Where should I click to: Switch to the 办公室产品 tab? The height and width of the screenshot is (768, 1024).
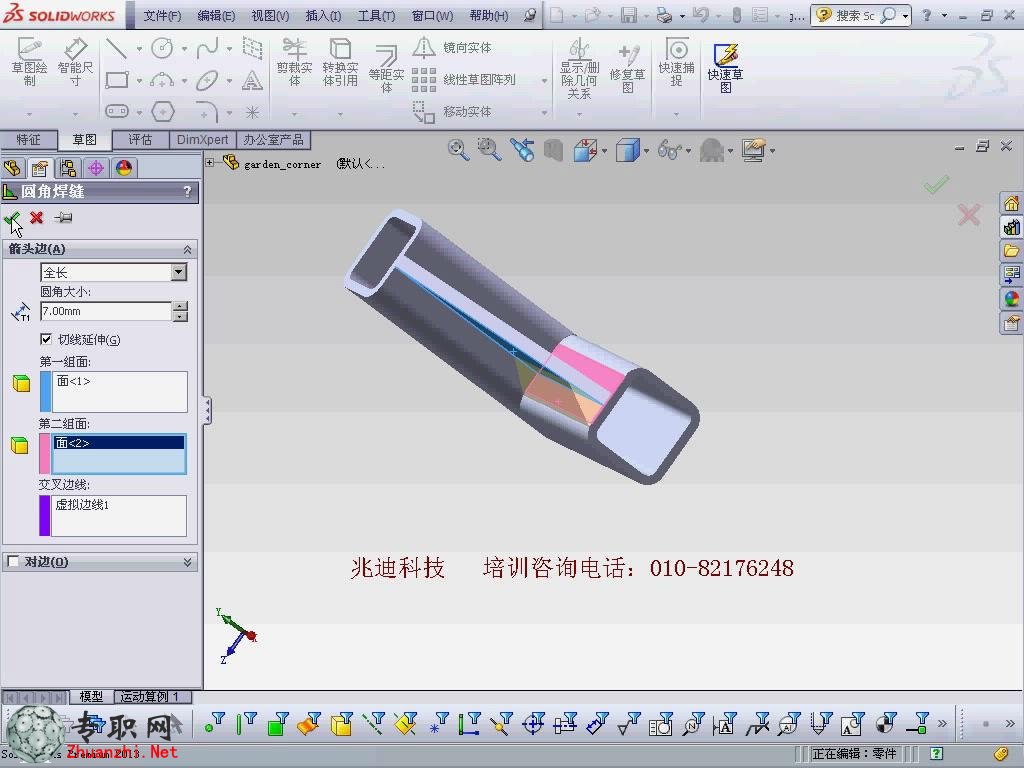(274, 140)
